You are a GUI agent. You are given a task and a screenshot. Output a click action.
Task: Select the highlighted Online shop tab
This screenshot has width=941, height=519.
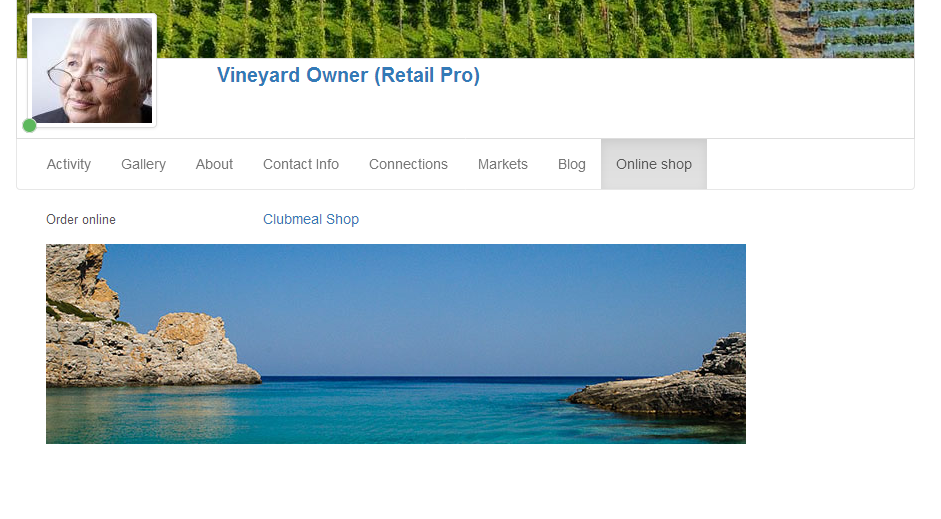pos(654,164)
